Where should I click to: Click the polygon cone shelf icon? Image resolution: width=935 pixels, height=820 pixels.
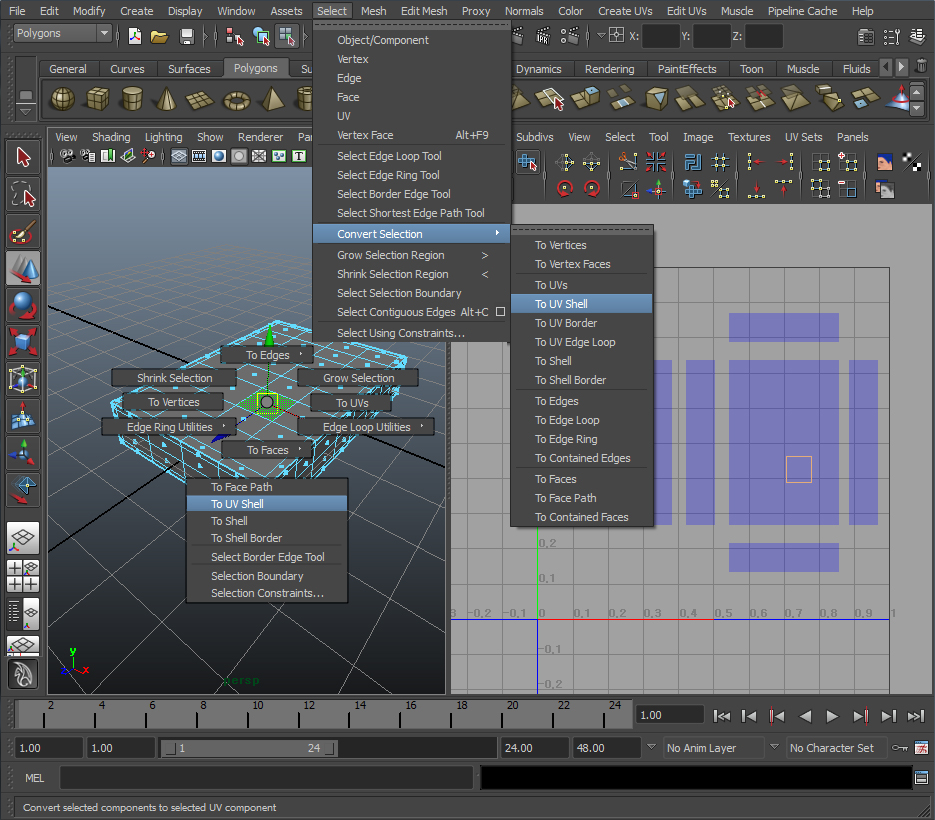tap(166, 99)
